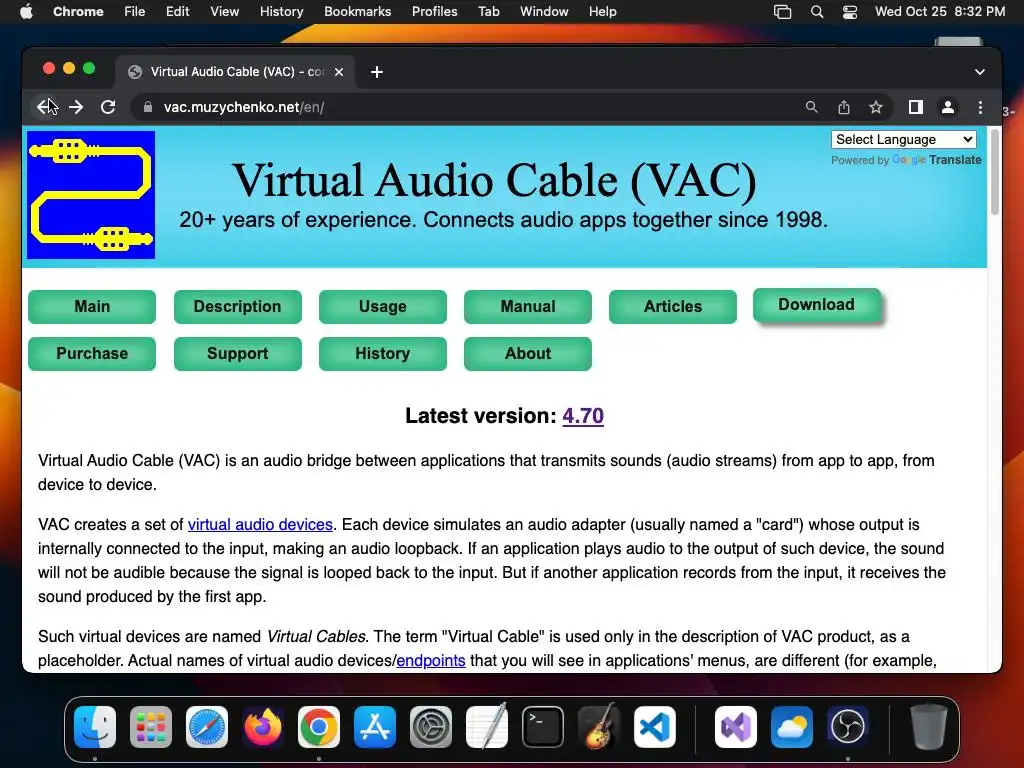Viewport: 1024px width, 768px height.
Task: Open System Settings from the Dock
Action: 431,727
